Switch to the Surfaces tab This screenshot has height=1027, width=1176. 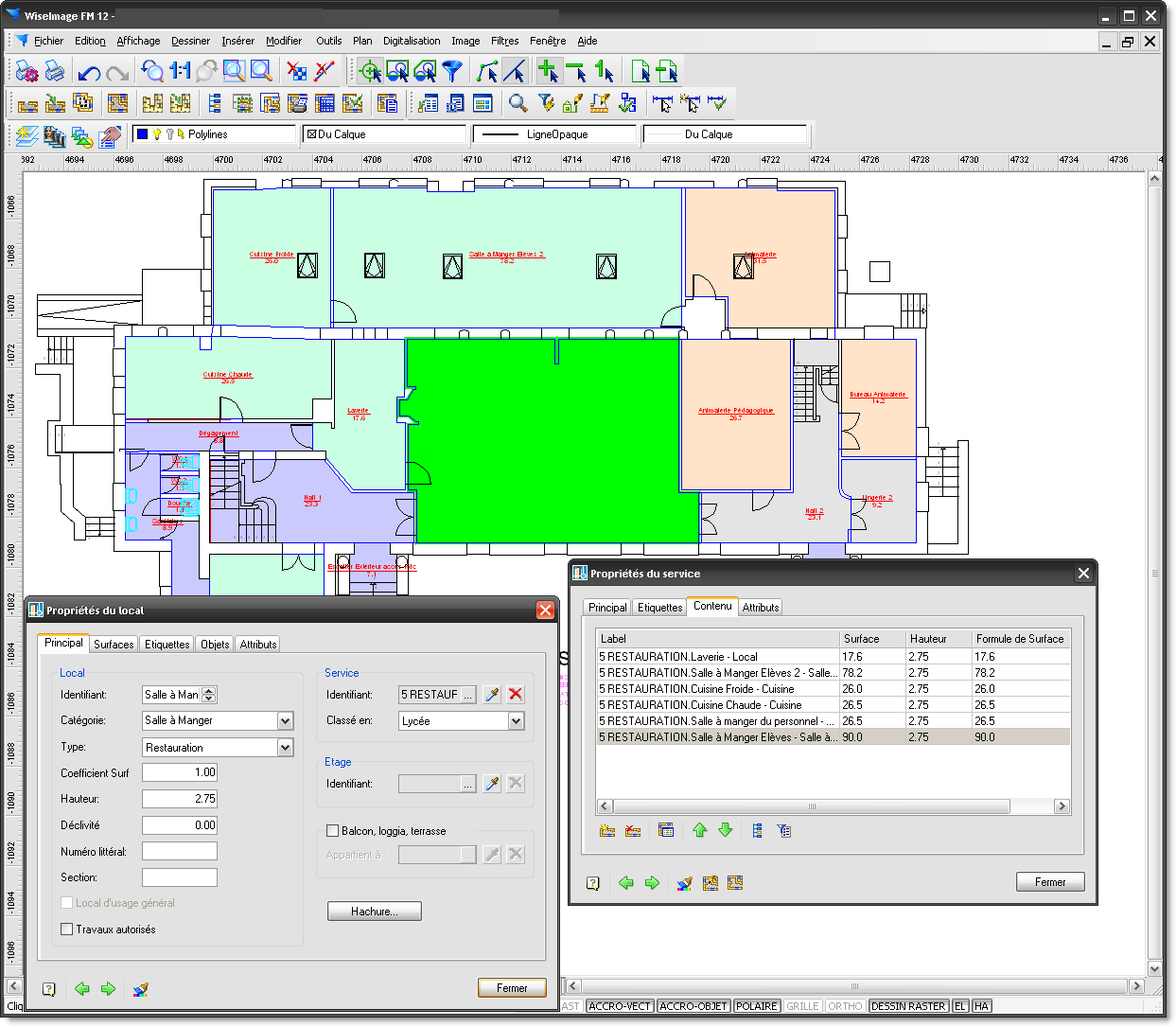(114, 645)
